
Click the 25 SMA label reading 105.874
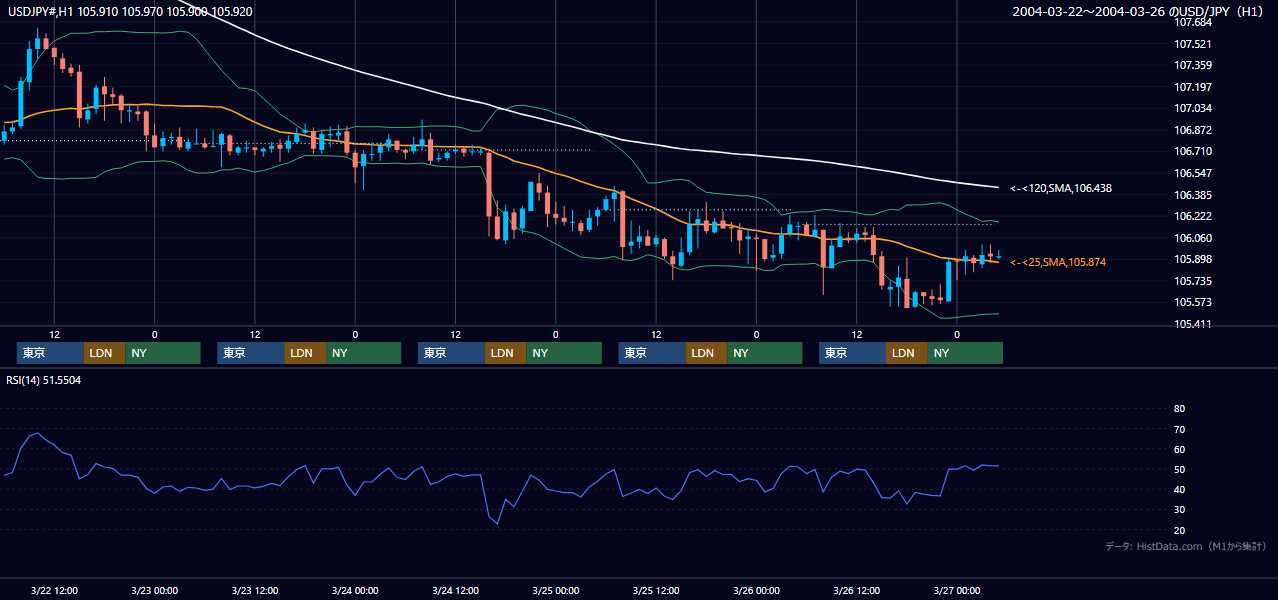[1058, 262]
